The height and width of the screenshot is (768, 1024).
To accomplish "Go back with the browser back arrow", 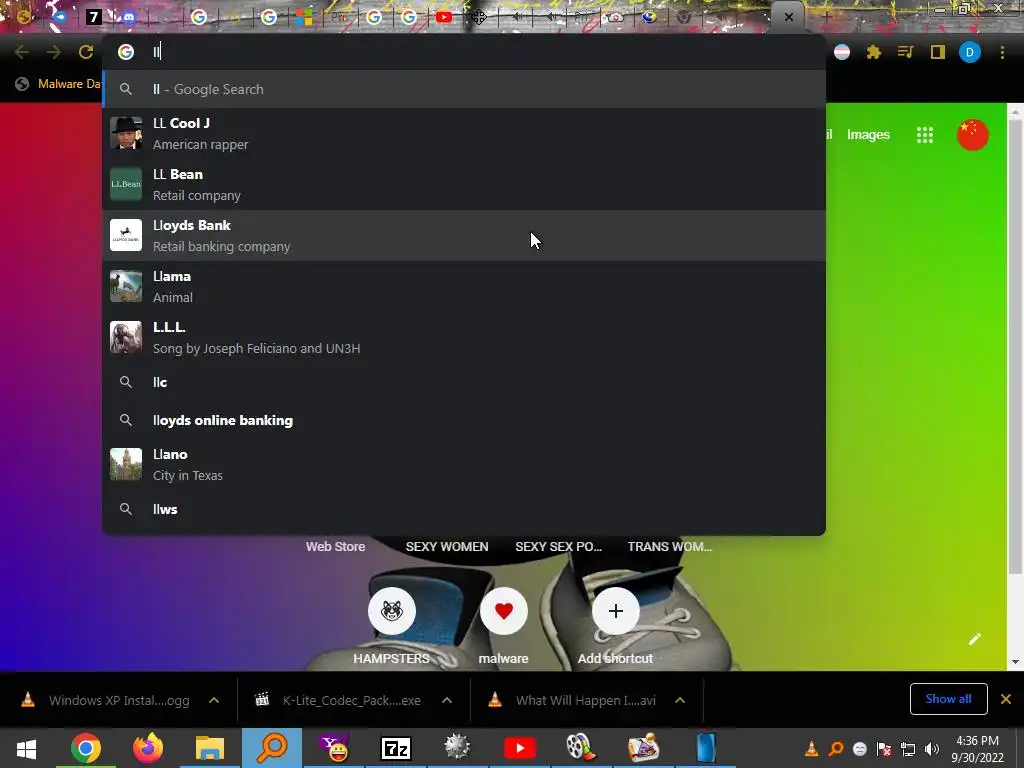I will (22, 52).
